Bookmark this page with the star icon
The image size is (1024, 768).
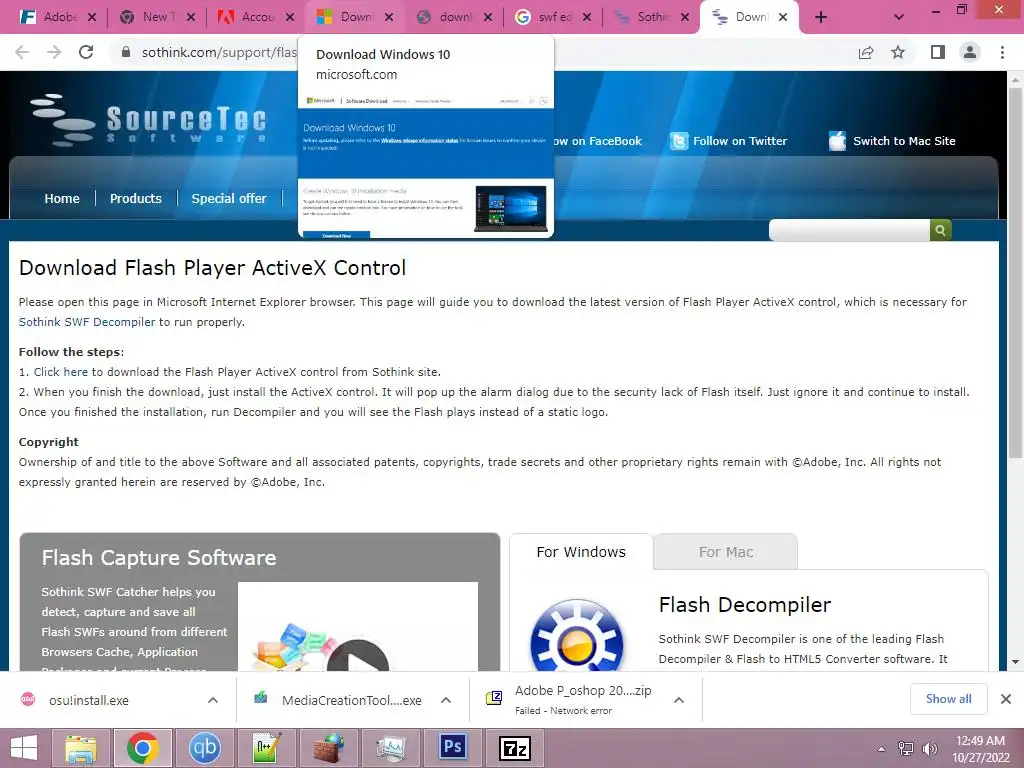tap(898, 52)
